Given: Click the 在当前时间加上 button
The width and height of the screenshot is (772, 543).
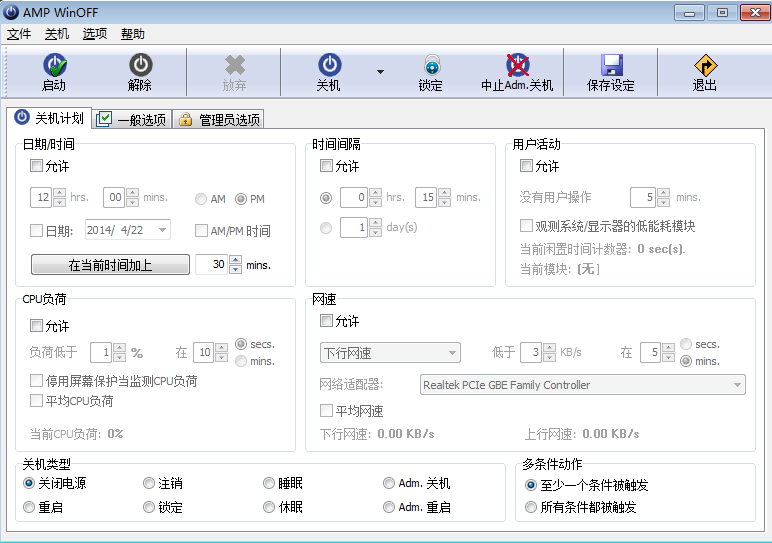Looking at the screenshot, I should (110, 265).
